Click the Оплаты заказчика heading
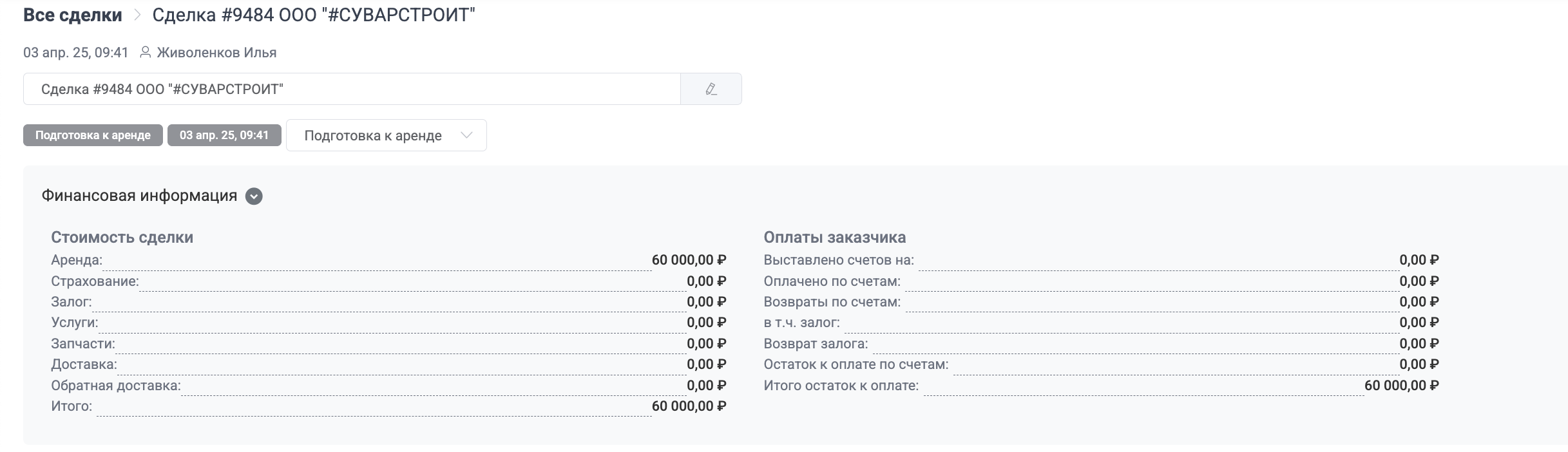The width and height of the screenshot is (1568, 452). (x=834, y=237)
